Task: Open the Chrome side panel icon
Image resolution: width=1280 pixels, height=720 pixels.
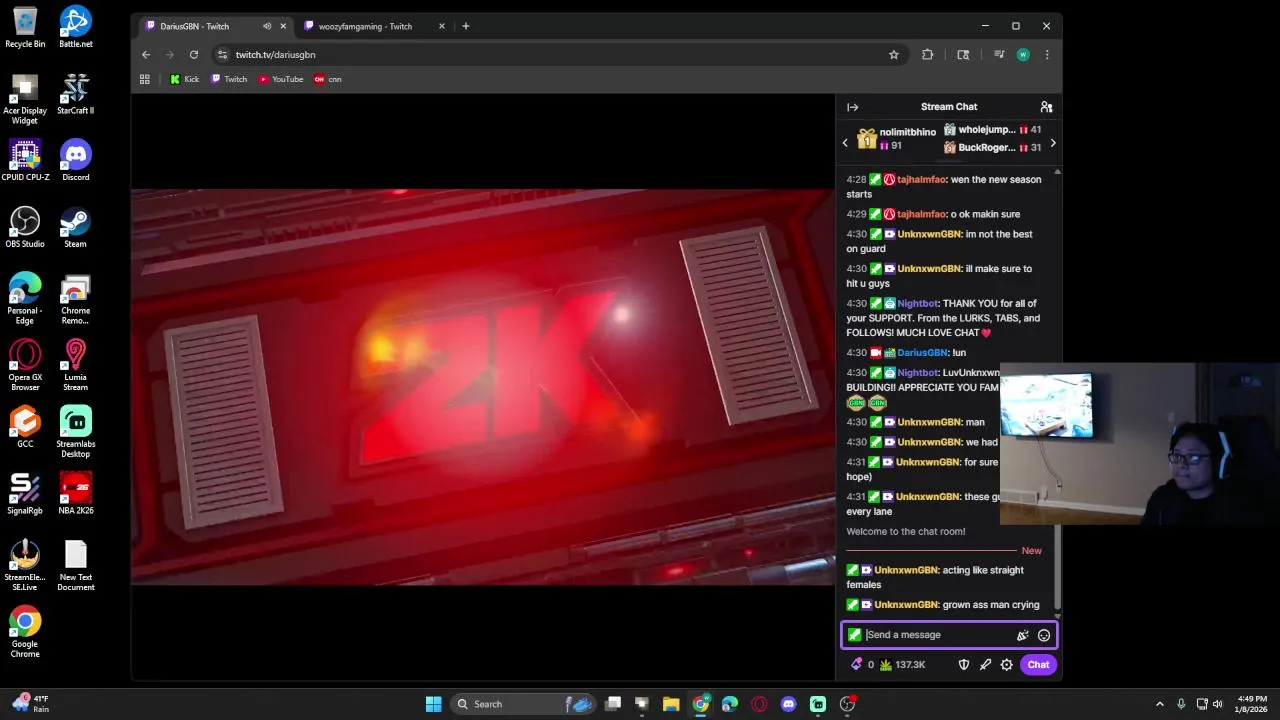Action: [963, 55]
